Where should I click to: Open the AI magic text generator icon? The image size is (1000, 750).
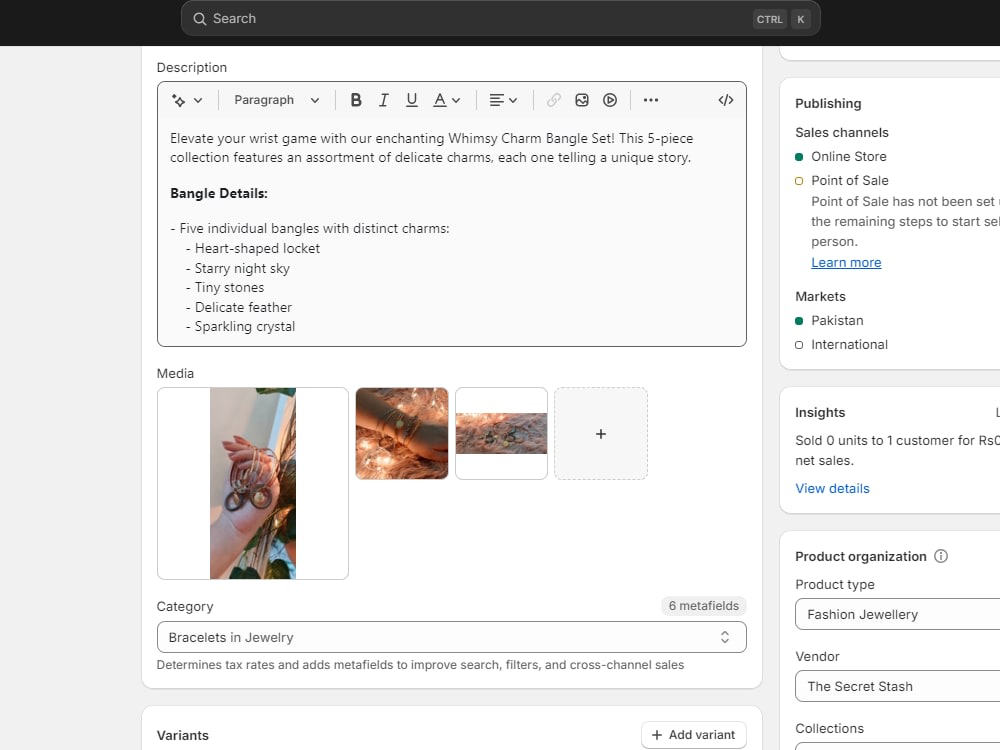[x=179, y=100]
